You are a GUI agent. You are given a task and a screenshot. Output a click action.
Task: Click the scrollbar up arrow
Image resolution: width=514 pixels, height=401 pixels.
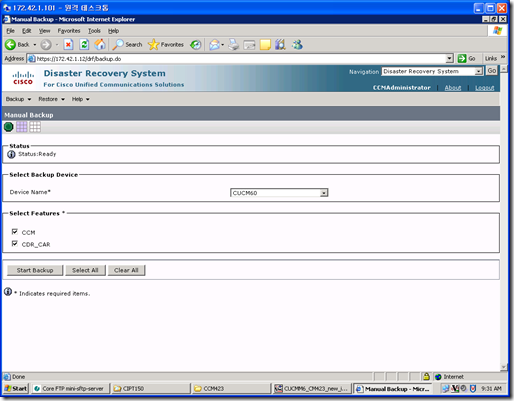(504, 69)
